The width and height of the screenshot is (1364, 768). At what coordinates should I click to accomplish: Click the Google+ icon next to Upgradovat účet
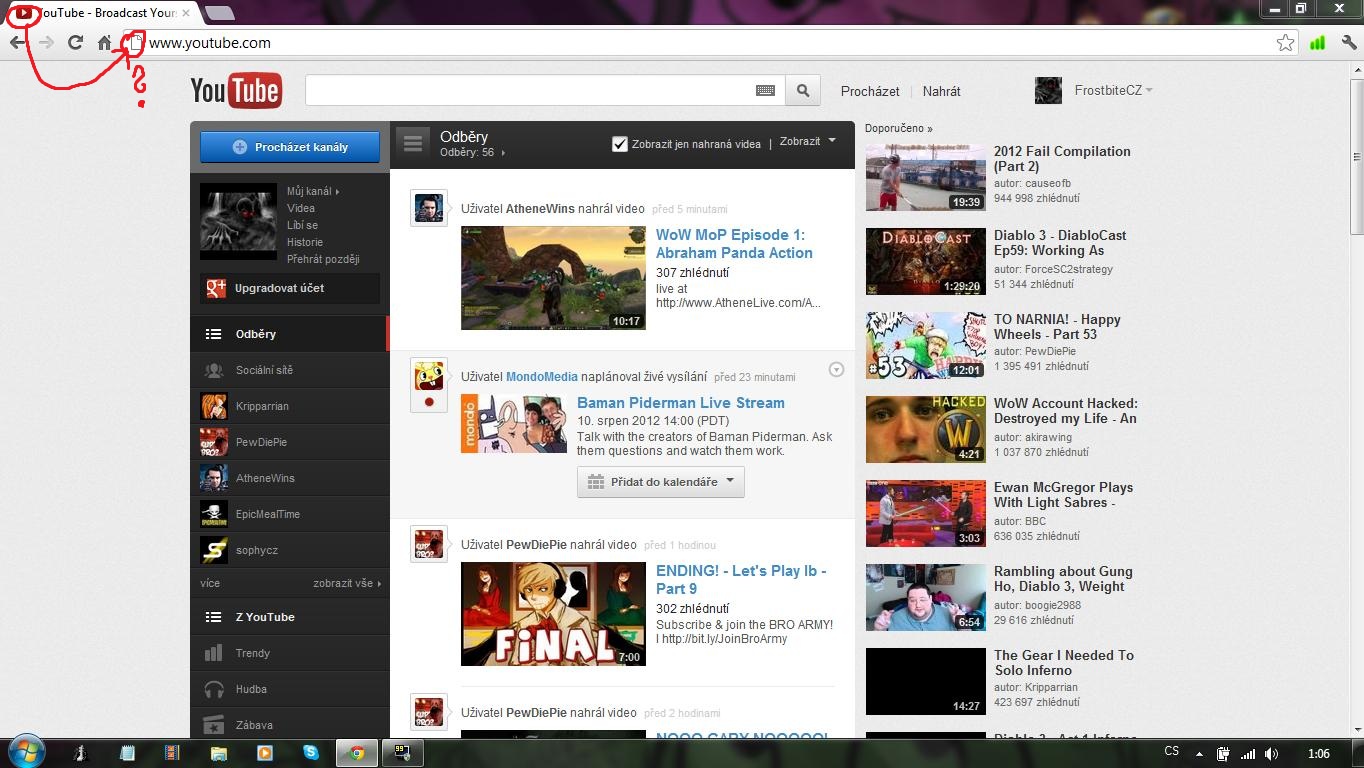pyautogui.click(x=215, y=288)
